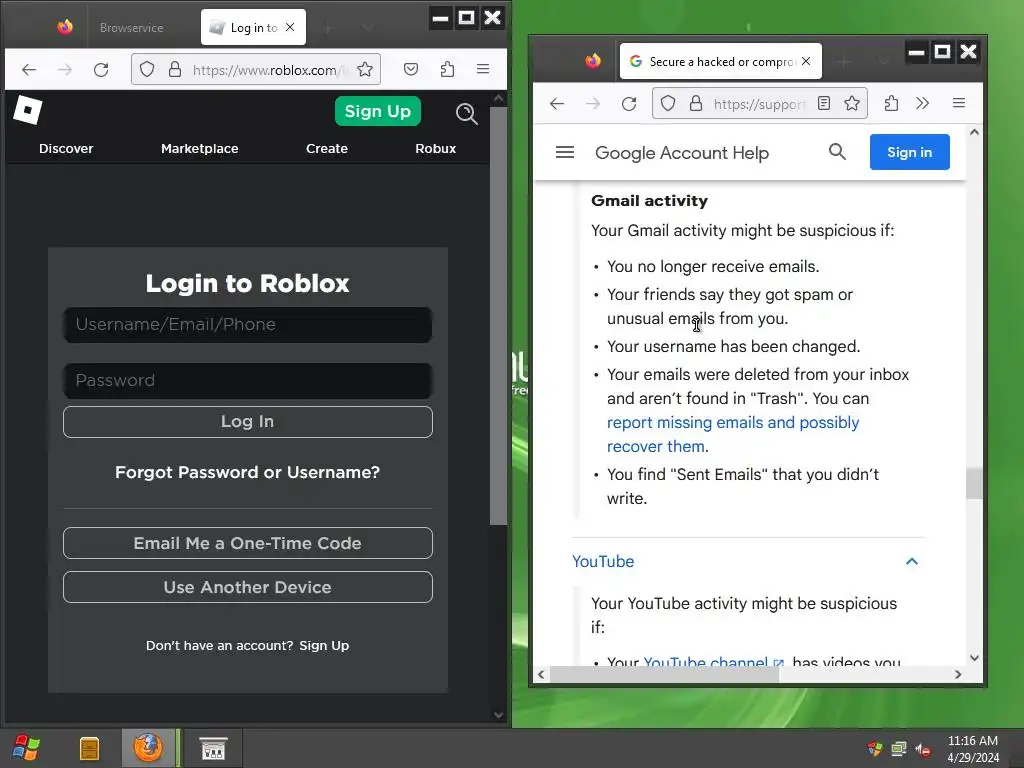
Task: Go back in the Roblox browser window
Action: pyautogui.click(x=29, y=69)
